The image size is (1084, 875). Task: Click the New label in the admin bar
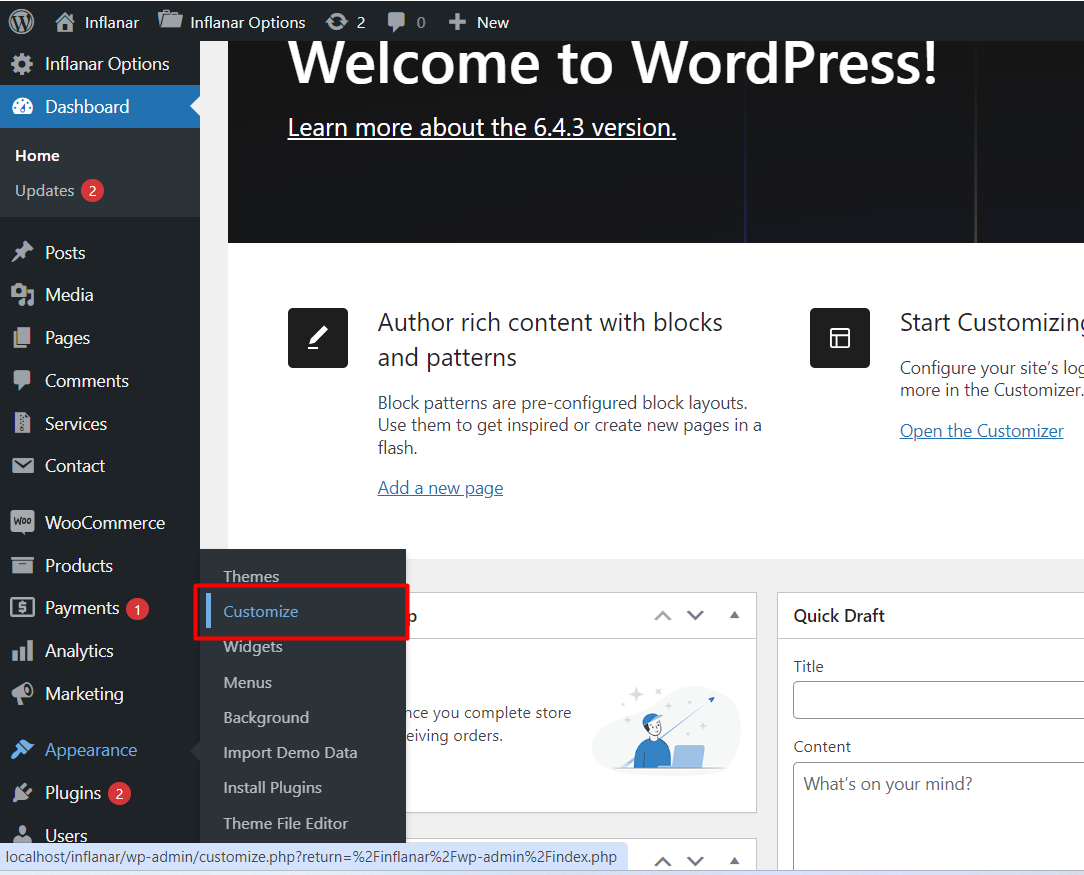493,23
